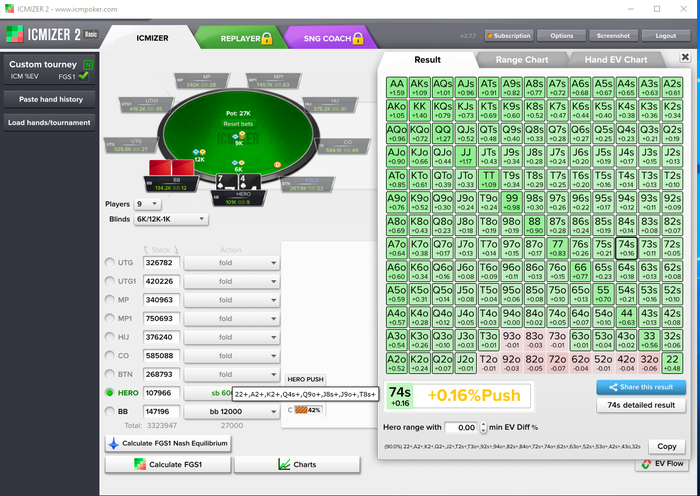Select the 74s highlighted hand cell
The image size is (700, 496).
(626, 248)
